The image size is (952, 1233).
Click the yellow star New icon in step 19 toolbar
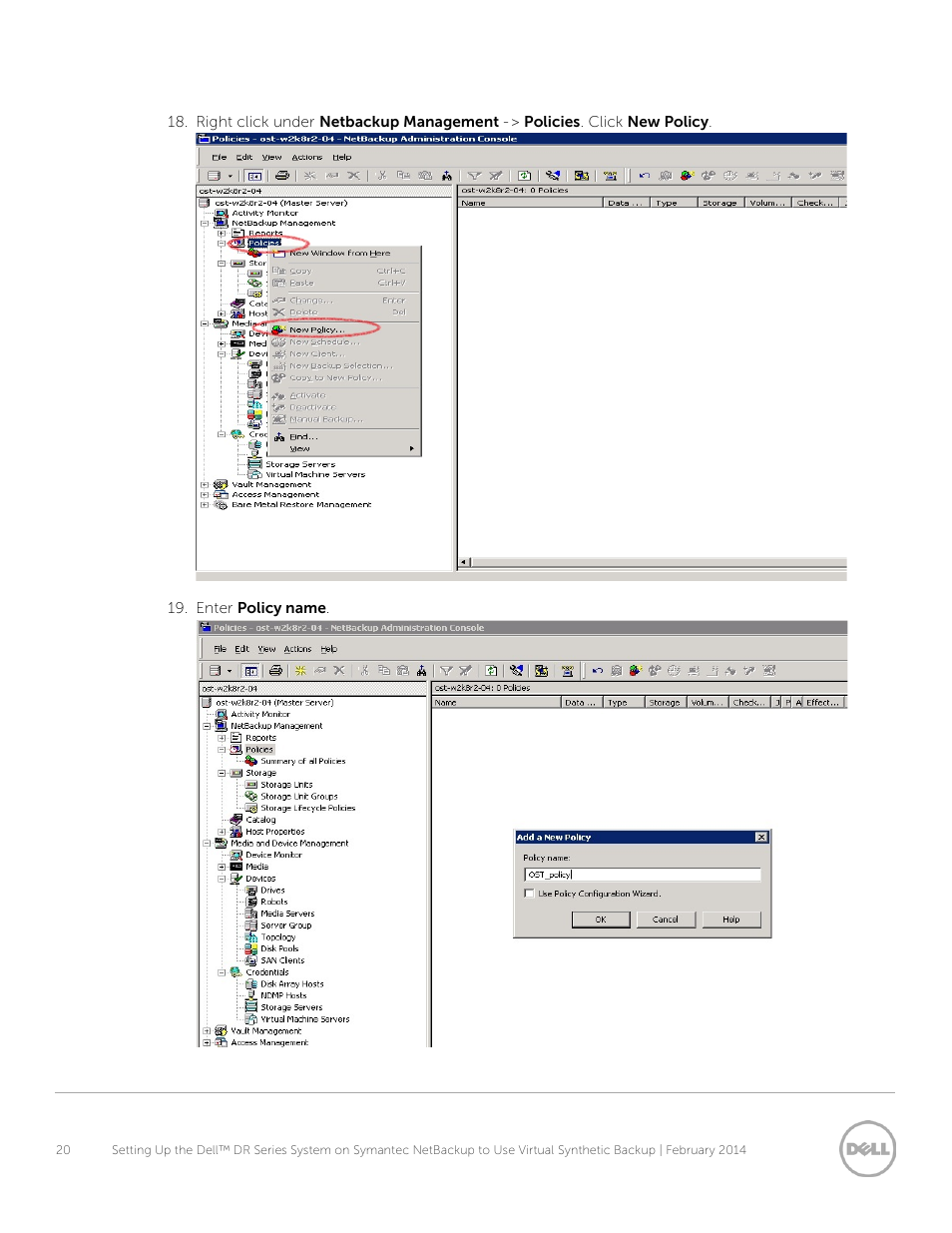(300, 671)
